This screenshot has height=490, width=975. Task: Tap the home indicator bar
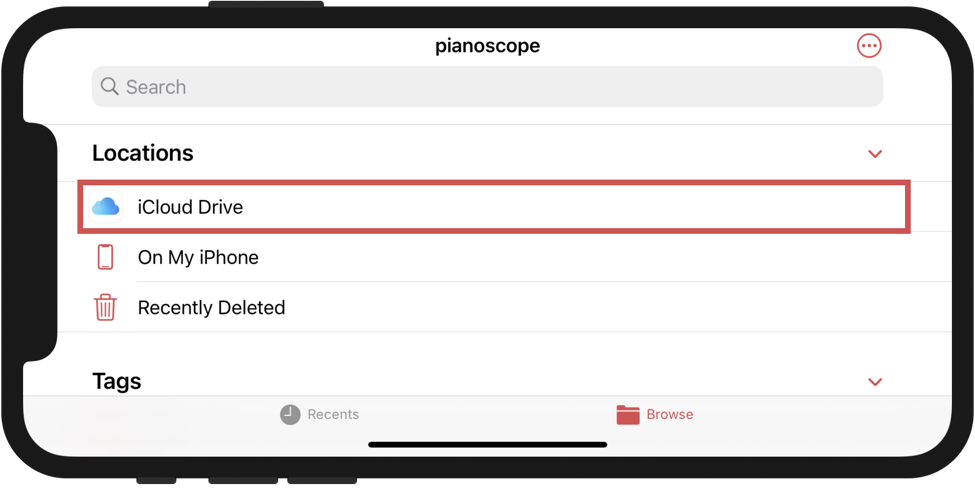click(x=488, y=445)
